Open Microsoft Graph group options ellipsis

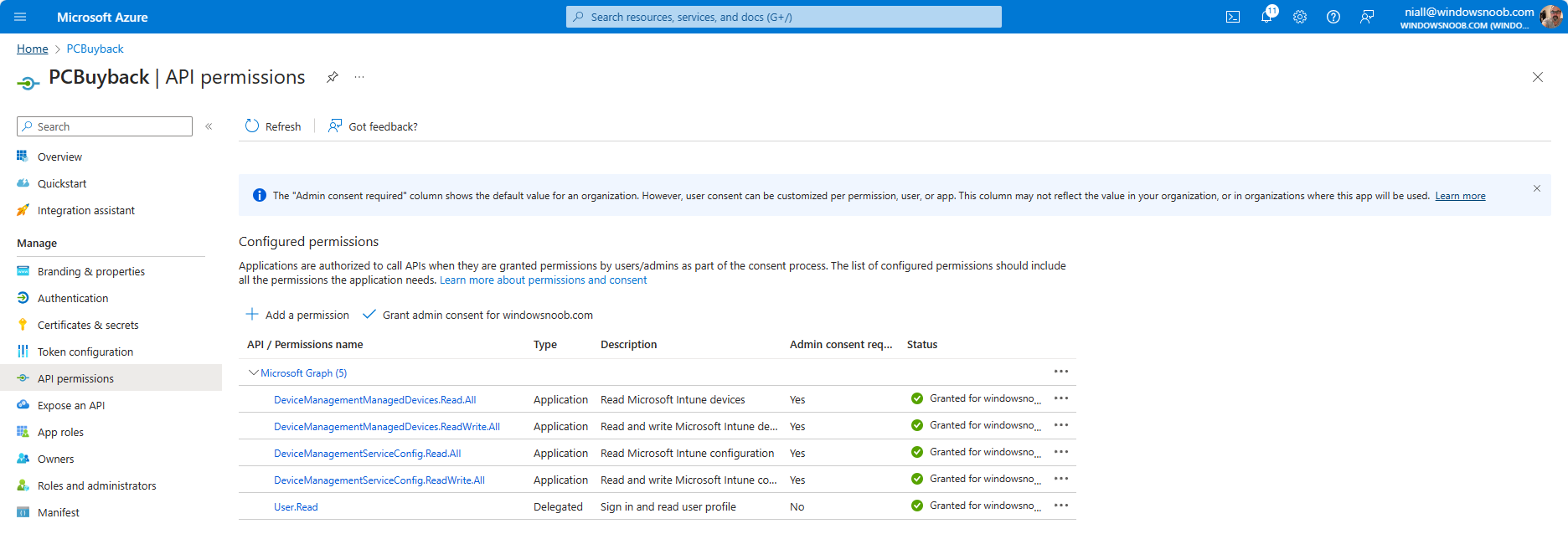(1061, 372)
